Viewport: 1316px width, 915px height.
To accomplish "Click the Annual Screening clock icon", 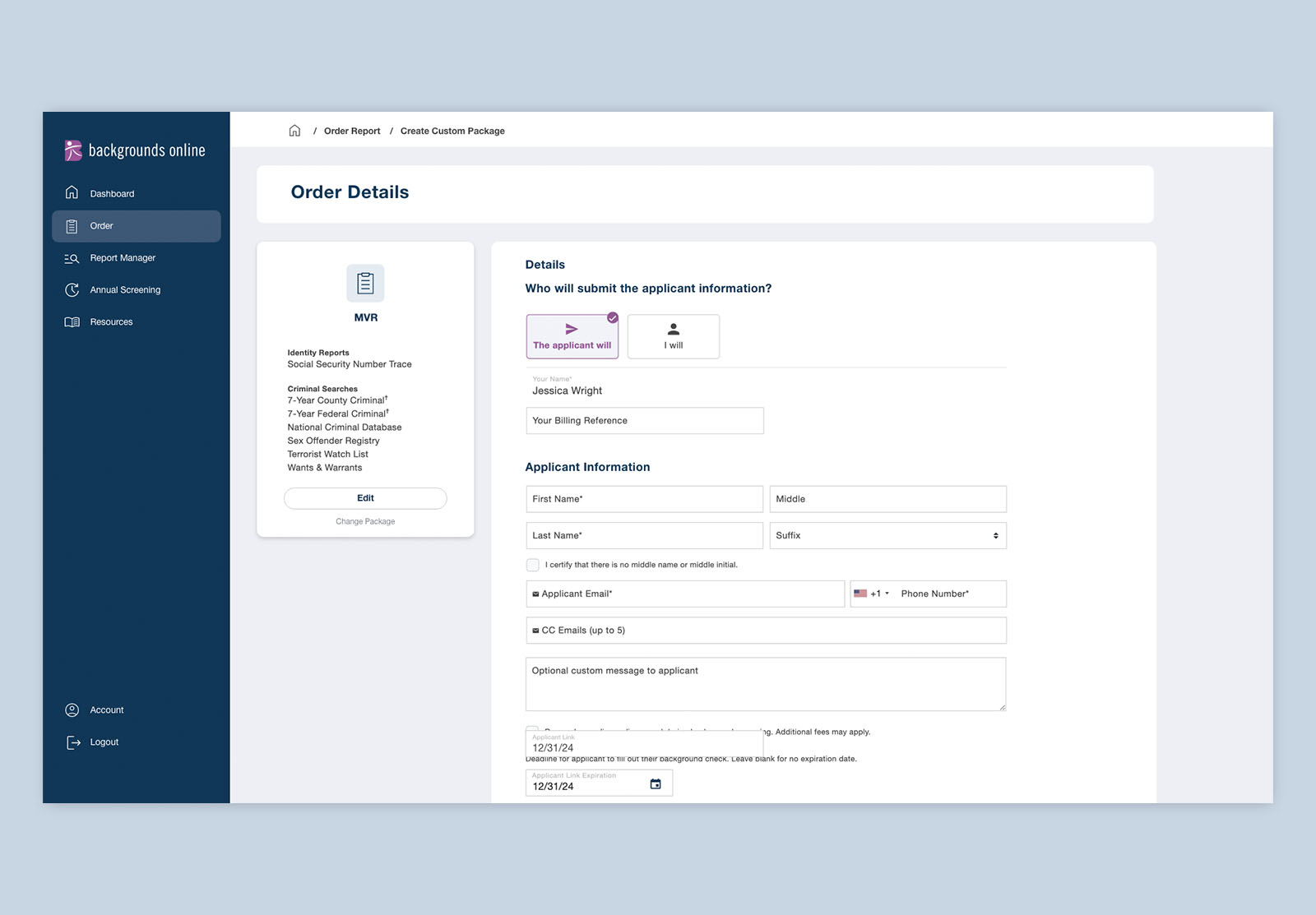I will point(72,290).
